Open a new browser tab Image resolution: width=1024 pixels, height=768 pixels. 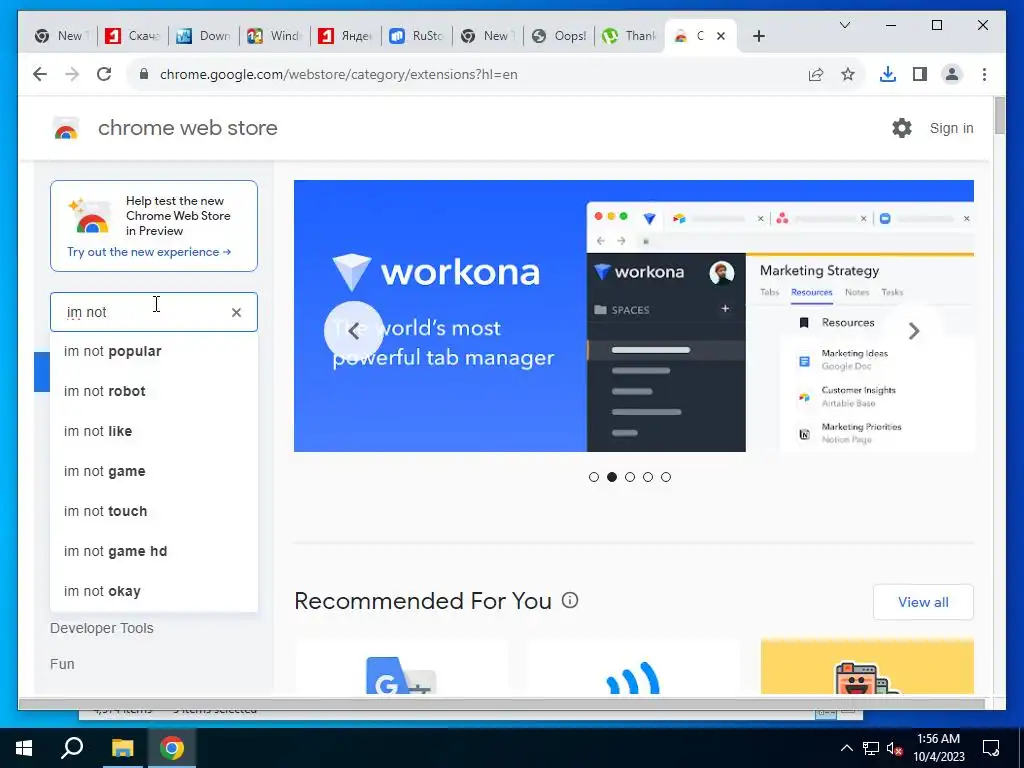pyautogui.click(x=758, y=36)
